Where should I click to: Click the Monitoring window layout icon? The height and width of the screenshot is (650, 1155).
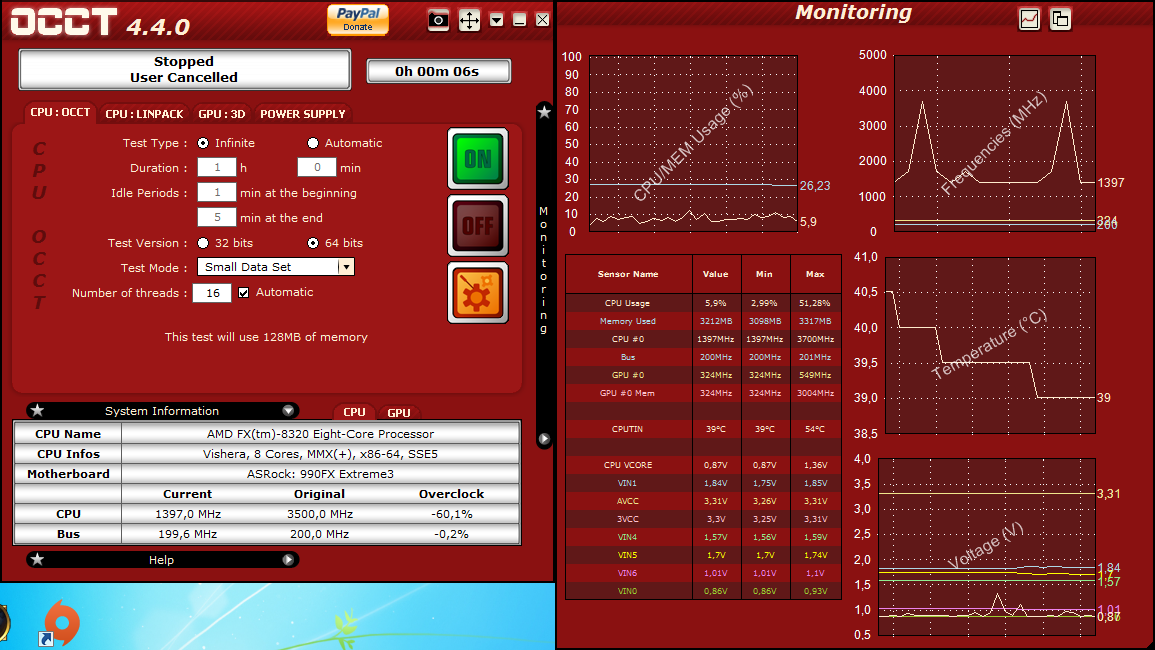(x=1060, y=19)
